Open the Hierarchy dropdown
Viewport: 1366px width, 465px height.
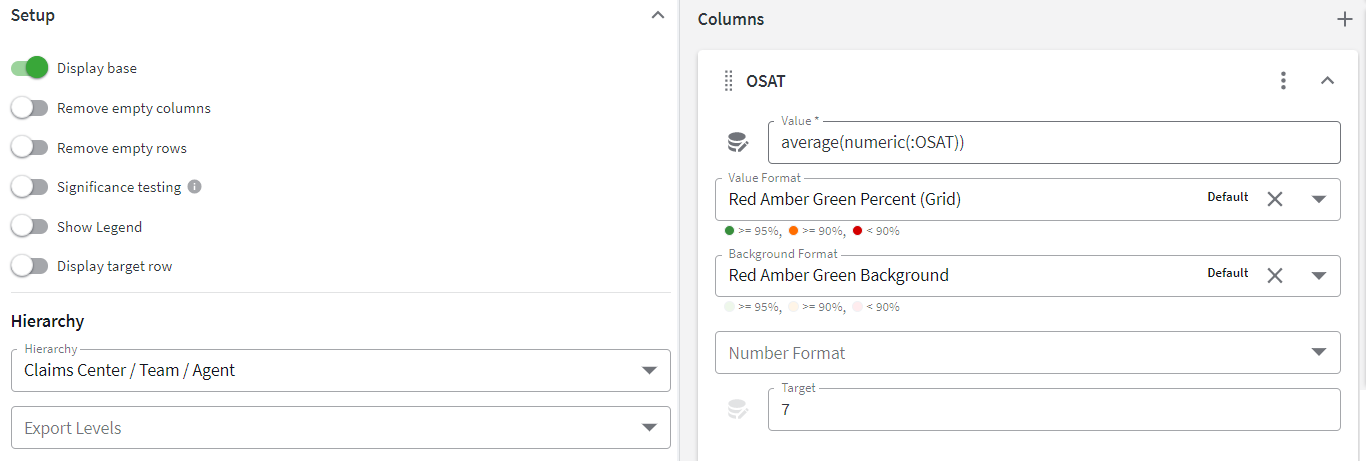(341, 370)
